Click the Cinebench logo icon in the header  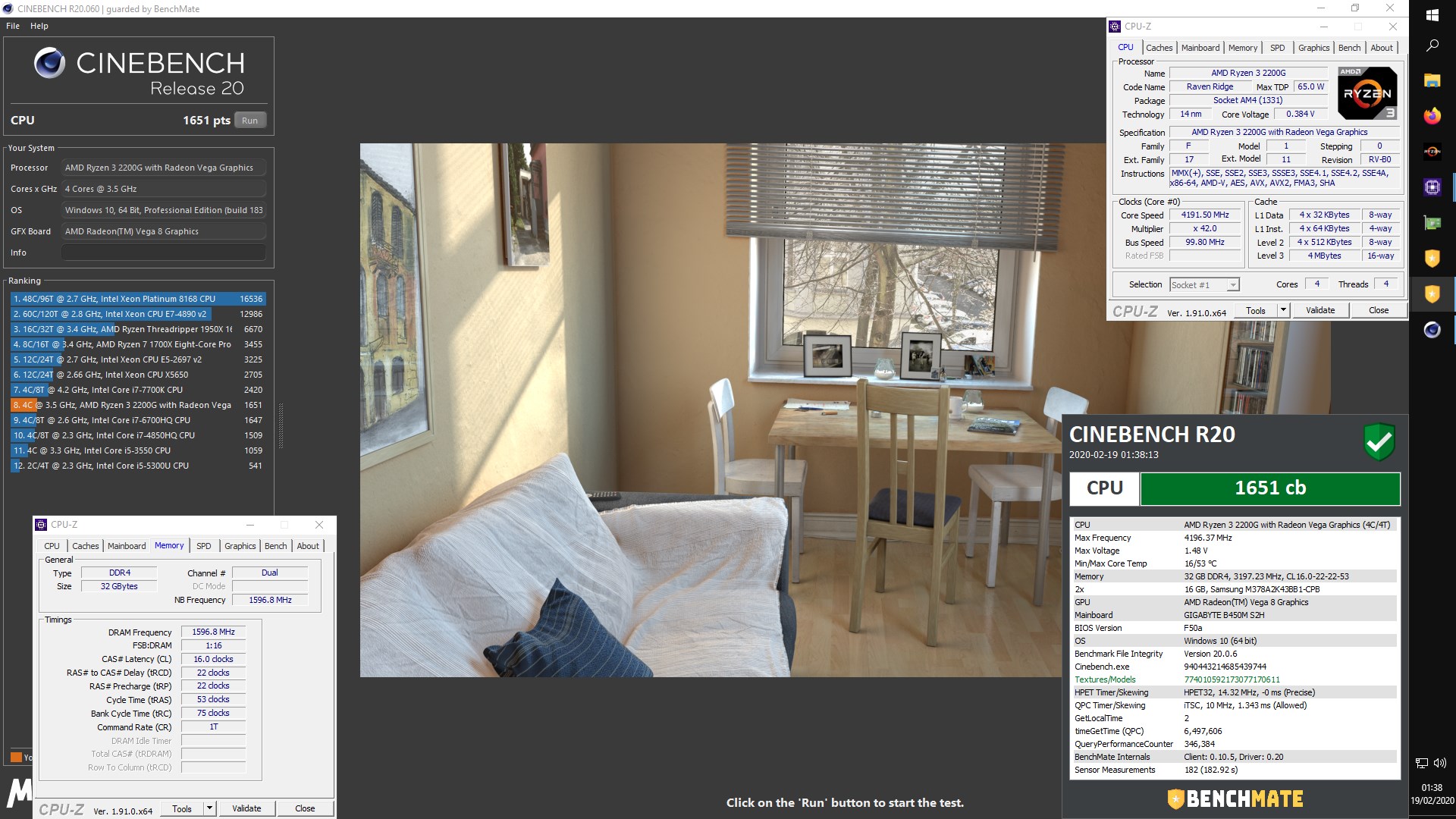[50, 63]
